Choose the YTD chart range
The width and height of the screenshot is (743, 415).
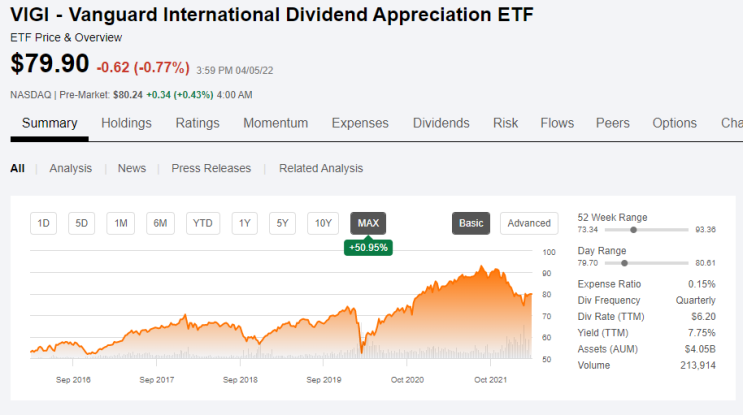[203, 223]
